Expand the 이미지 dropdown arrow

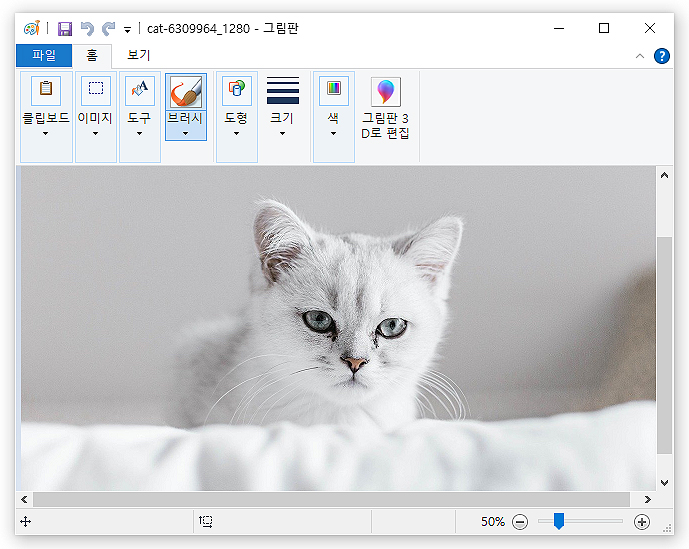(x=95, y=134)
